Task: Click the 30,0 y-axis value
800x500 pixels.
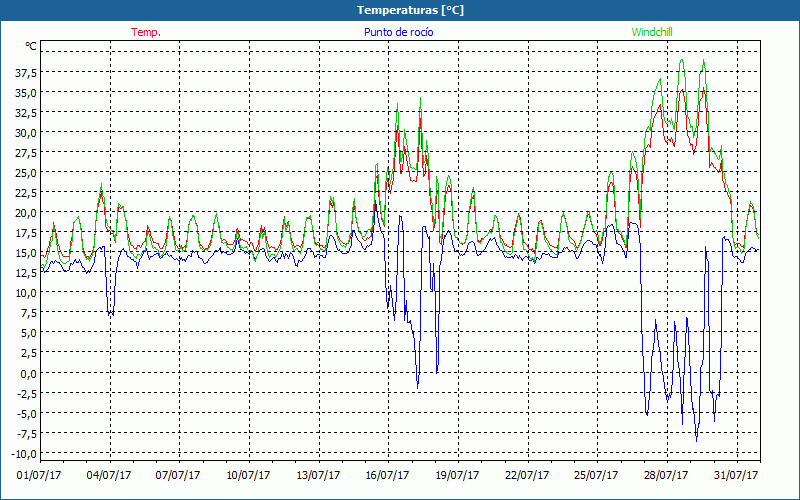Action: click(26, 133)
